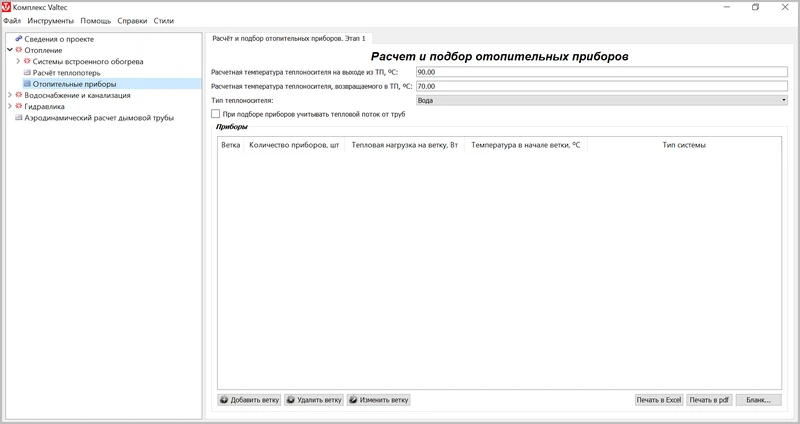Open the Инструменты menu
This screenshot has width=800, height=424.
[50, 21]
